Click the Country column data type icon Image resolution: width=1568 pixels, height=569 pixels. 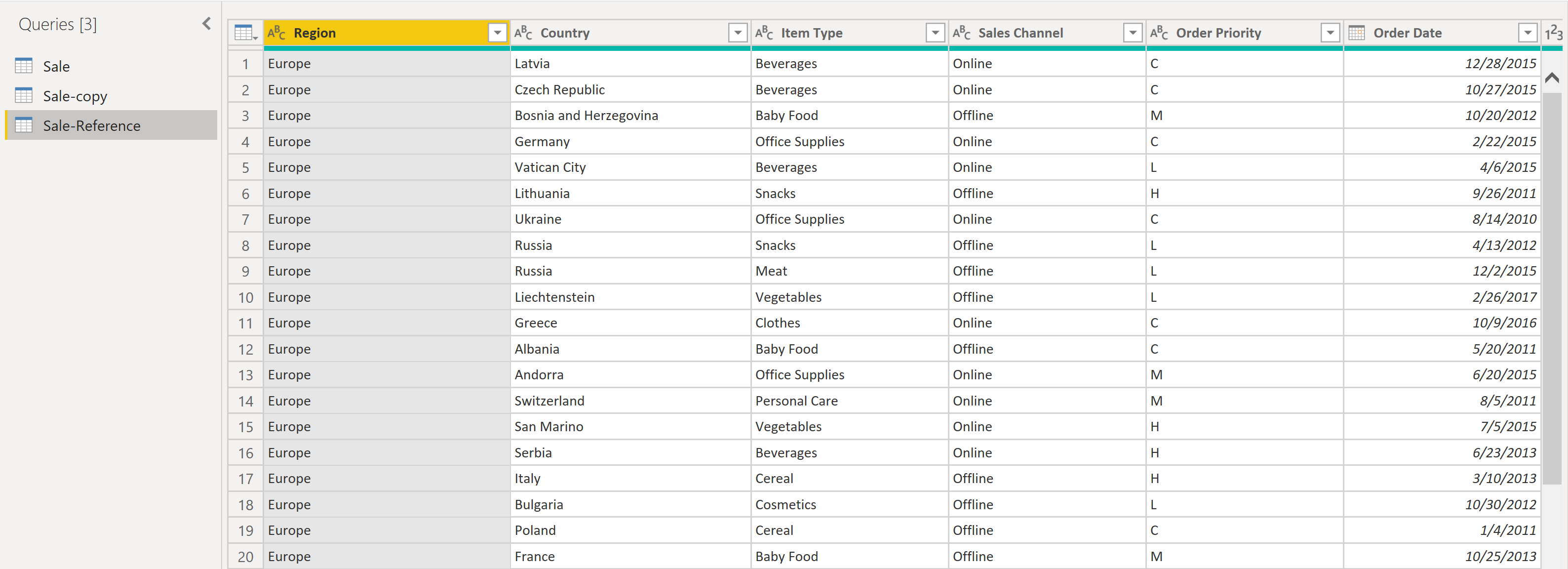tap(523, 33)
